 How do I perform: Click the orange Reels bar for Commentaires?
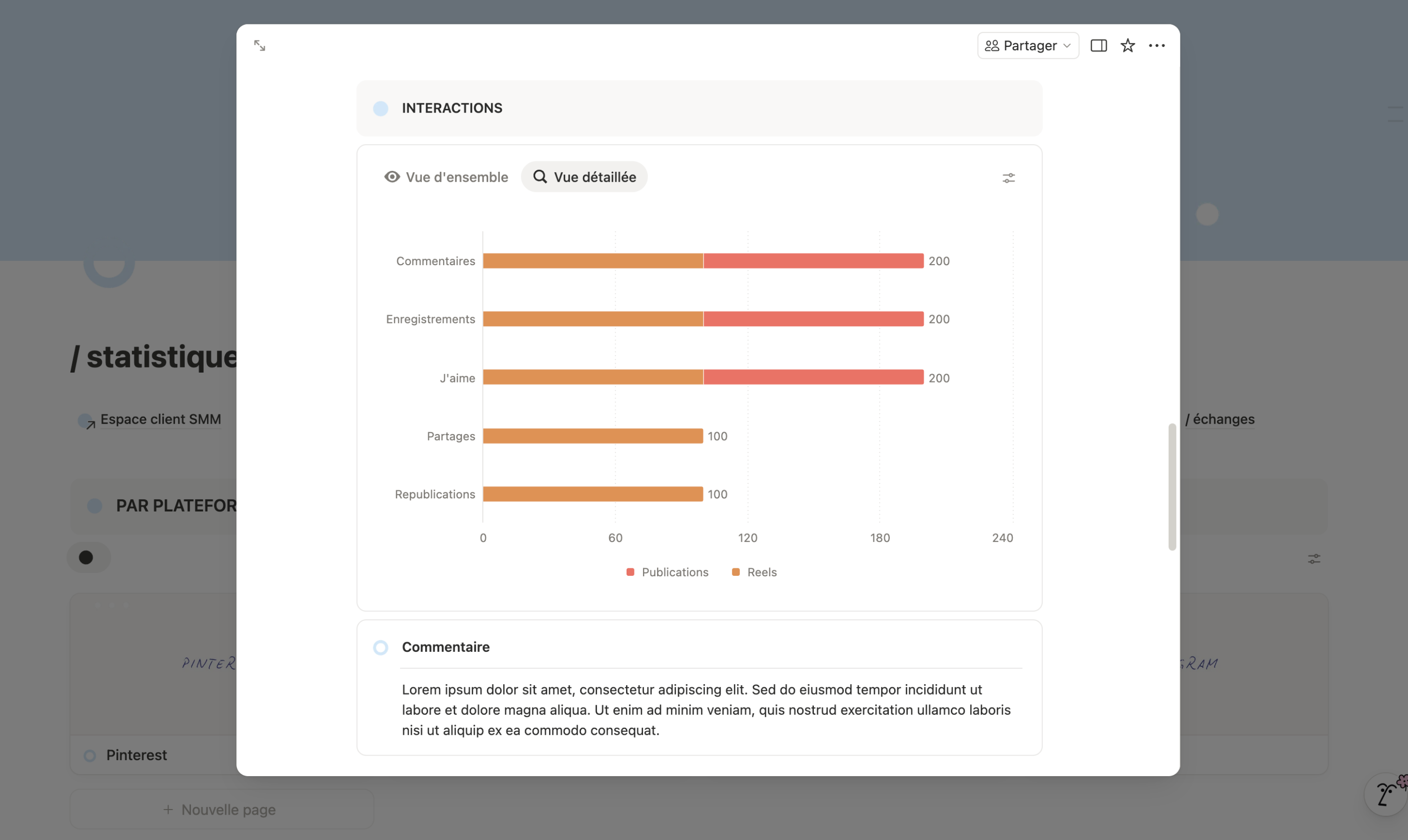click(593, 261)
